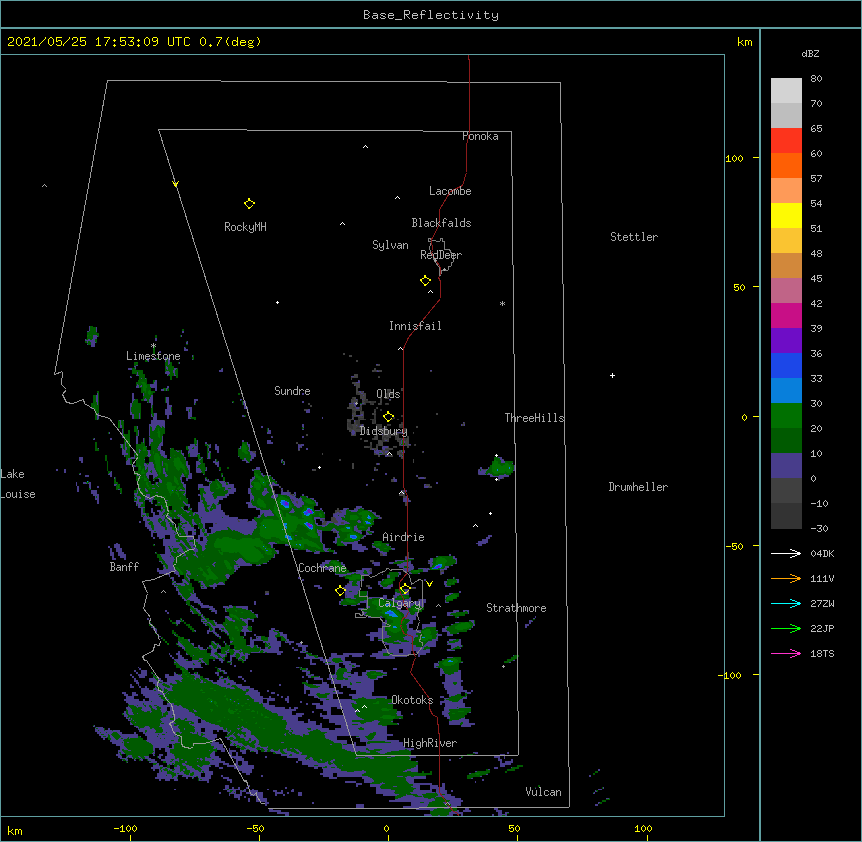Click the magenta 18TS arrow in legend
The image size is (862, 842).
point(786,653)
